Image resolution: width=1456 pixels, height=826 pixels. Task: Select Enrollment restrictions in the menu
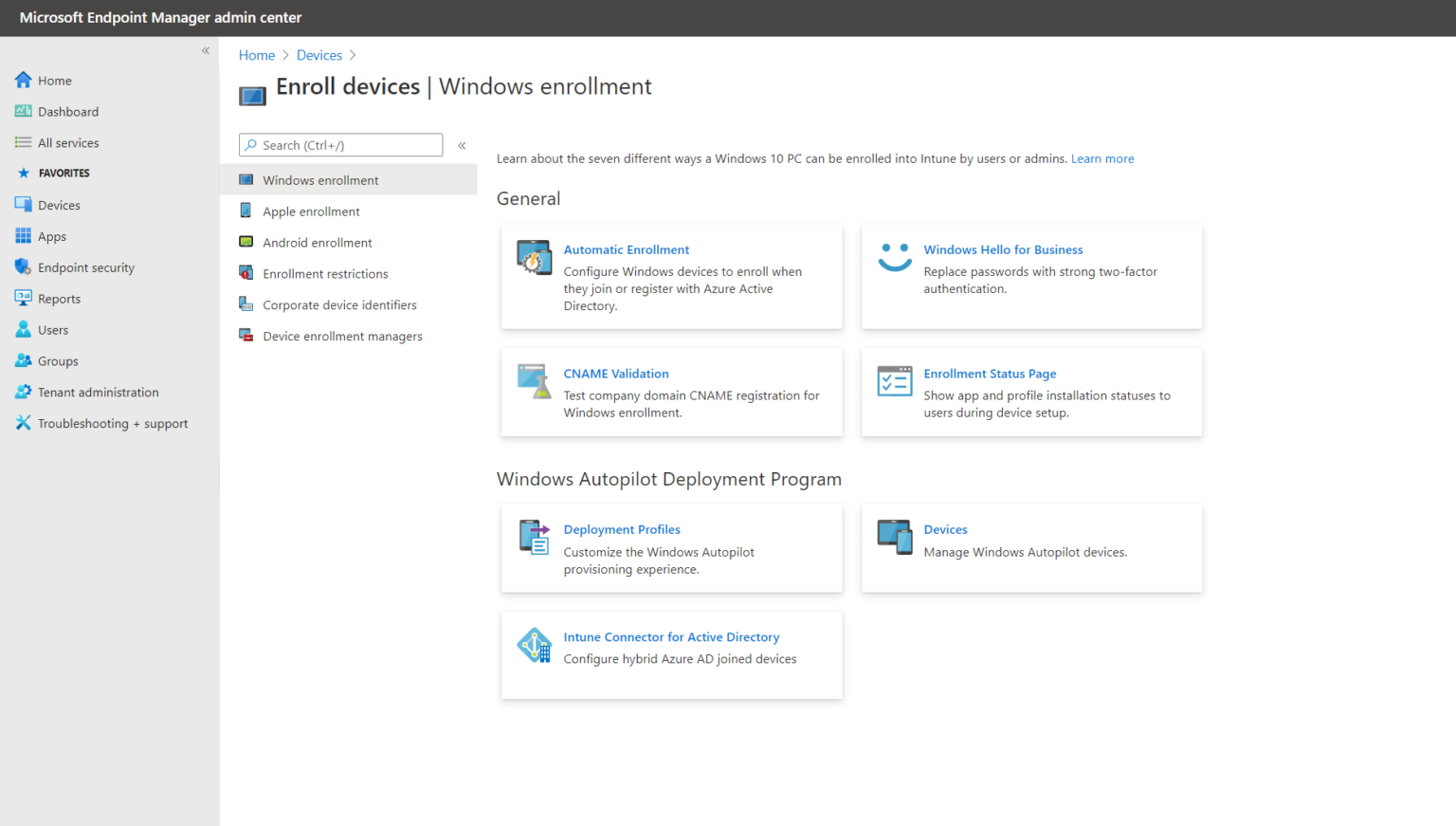click(x=325, y=274)
